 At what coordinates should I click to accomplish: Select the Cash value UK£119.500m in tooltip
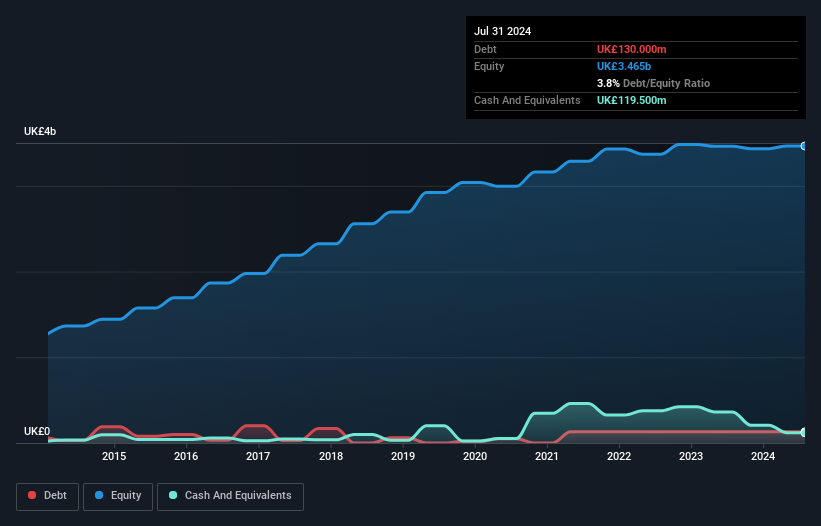pos(632,100)
